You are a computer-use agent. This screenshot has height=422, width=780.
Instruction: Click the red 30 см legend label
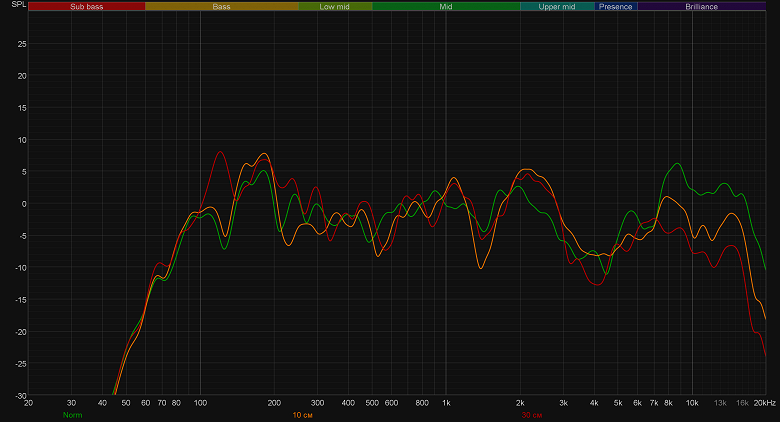tap(532, 415)
